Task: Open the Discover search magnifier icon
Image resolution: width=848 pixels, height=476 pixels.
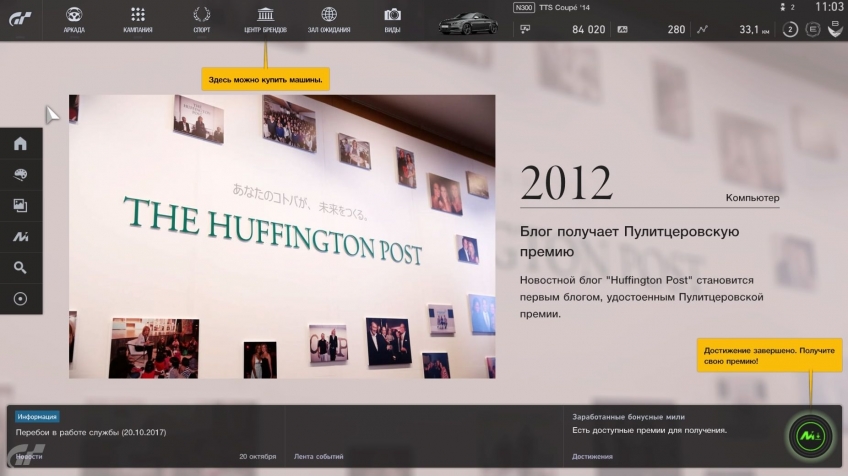Action: pos(21,267)
